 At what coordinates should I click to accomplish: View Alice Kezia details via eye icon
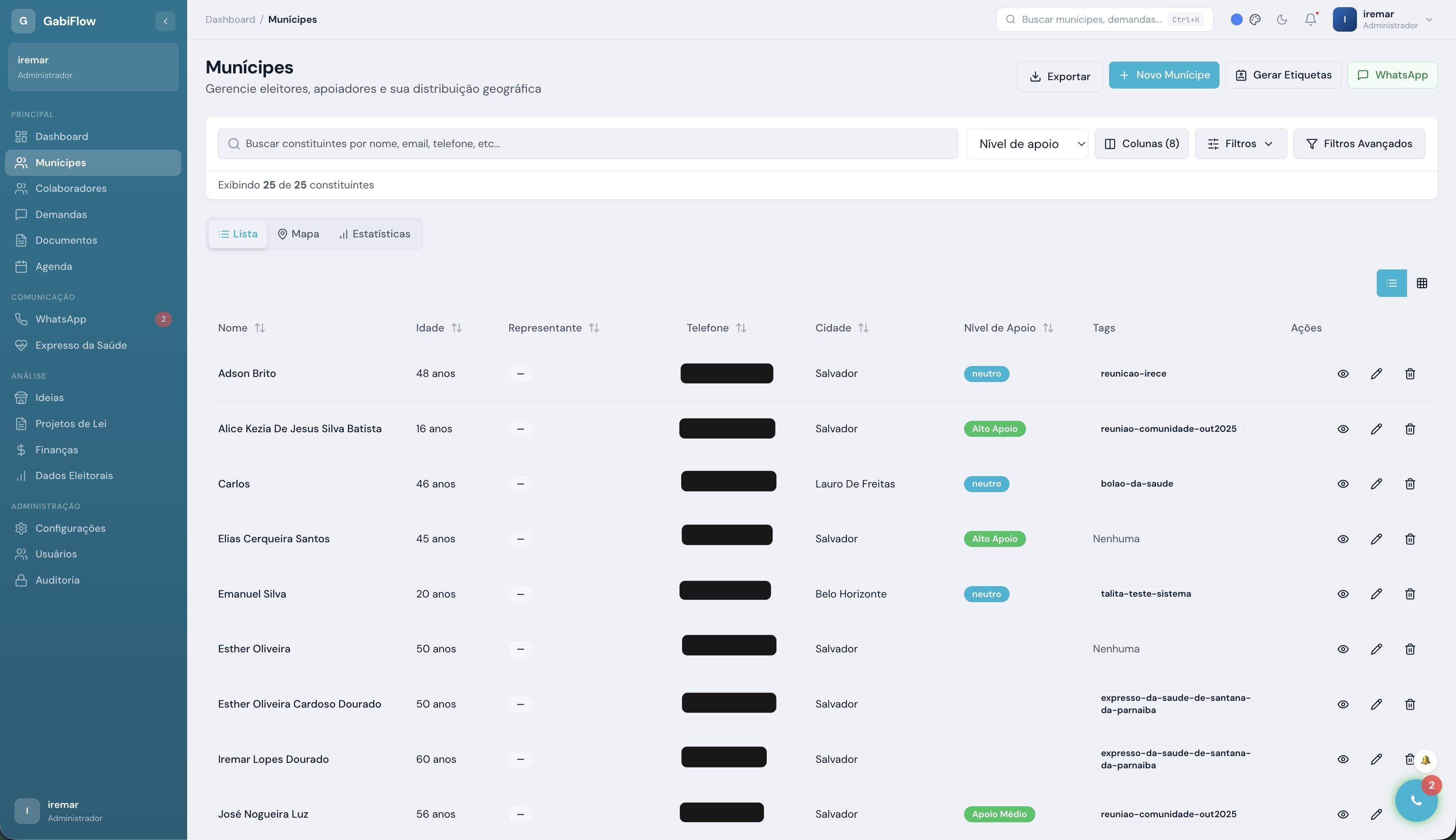[x=1343, y=429]
